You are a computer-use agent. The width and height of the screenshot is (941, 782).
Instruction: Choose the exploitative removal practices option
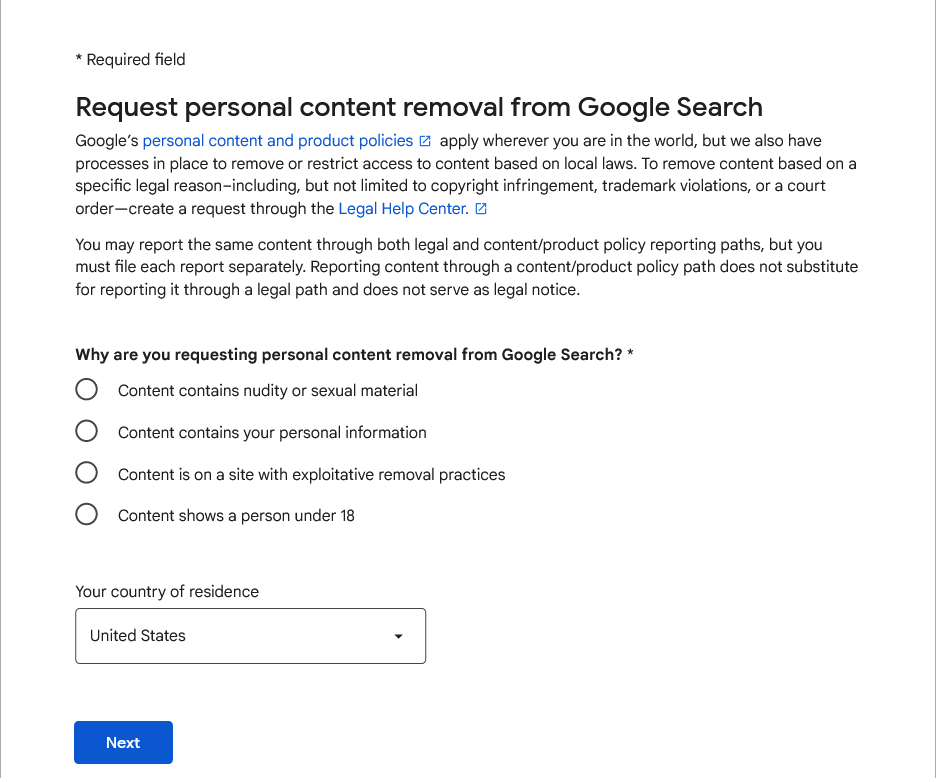[86, 472]
